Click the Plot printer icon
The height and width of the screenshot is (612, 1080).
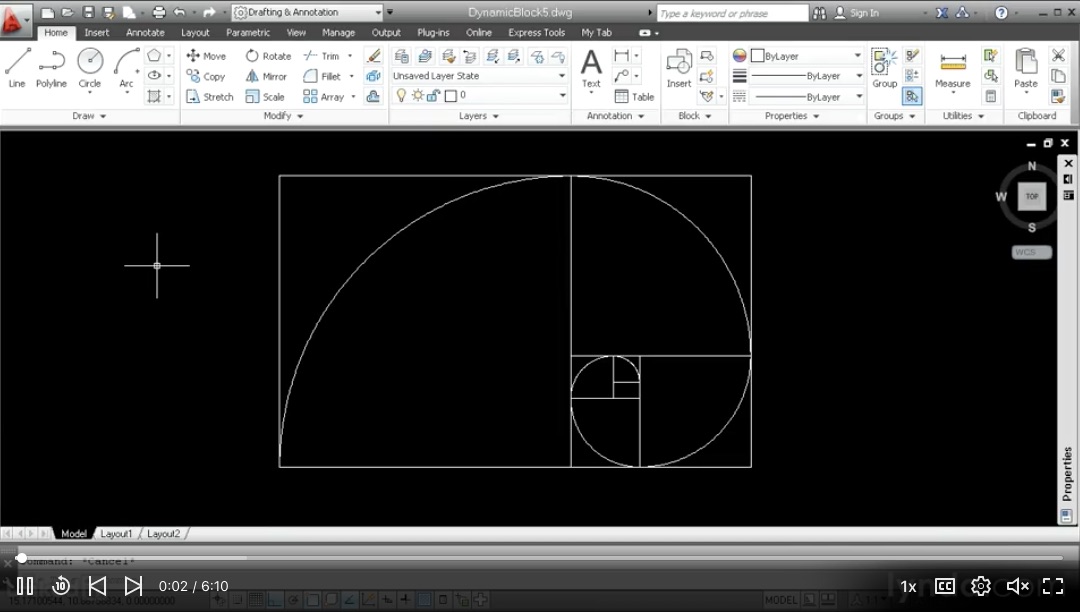coord(159,12)
